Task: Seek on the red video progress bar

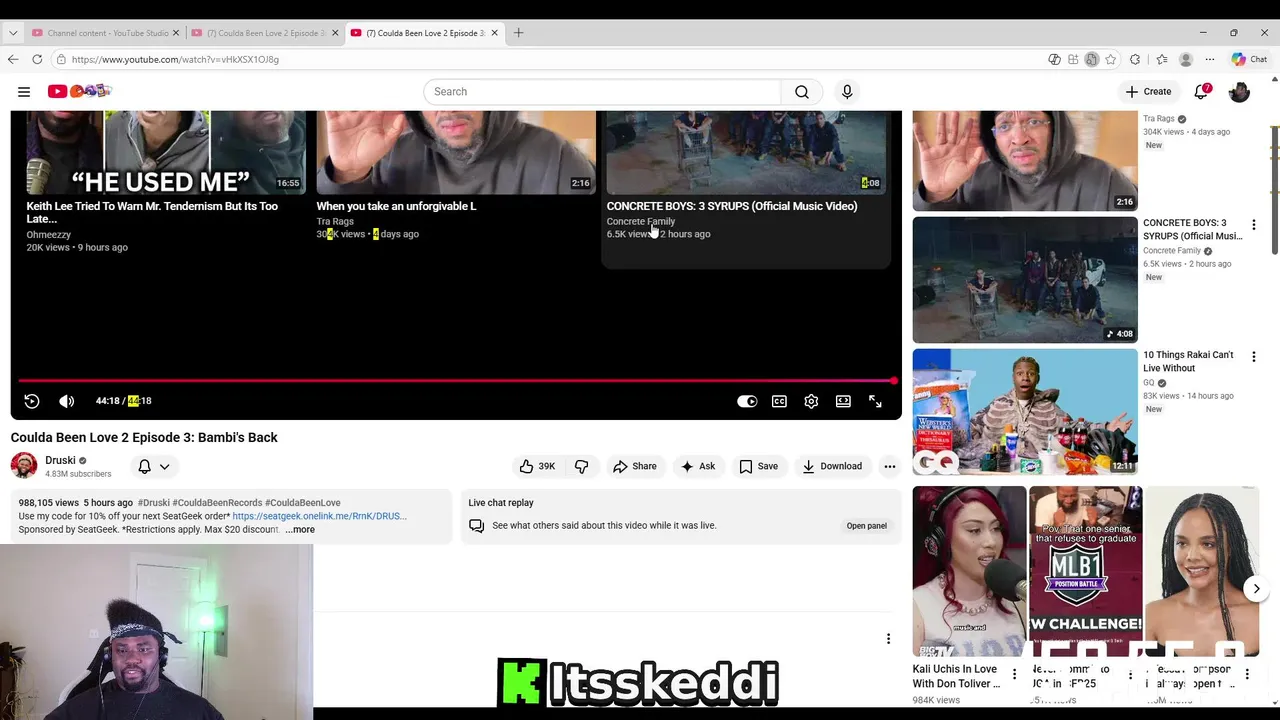Action: (456, 381)
